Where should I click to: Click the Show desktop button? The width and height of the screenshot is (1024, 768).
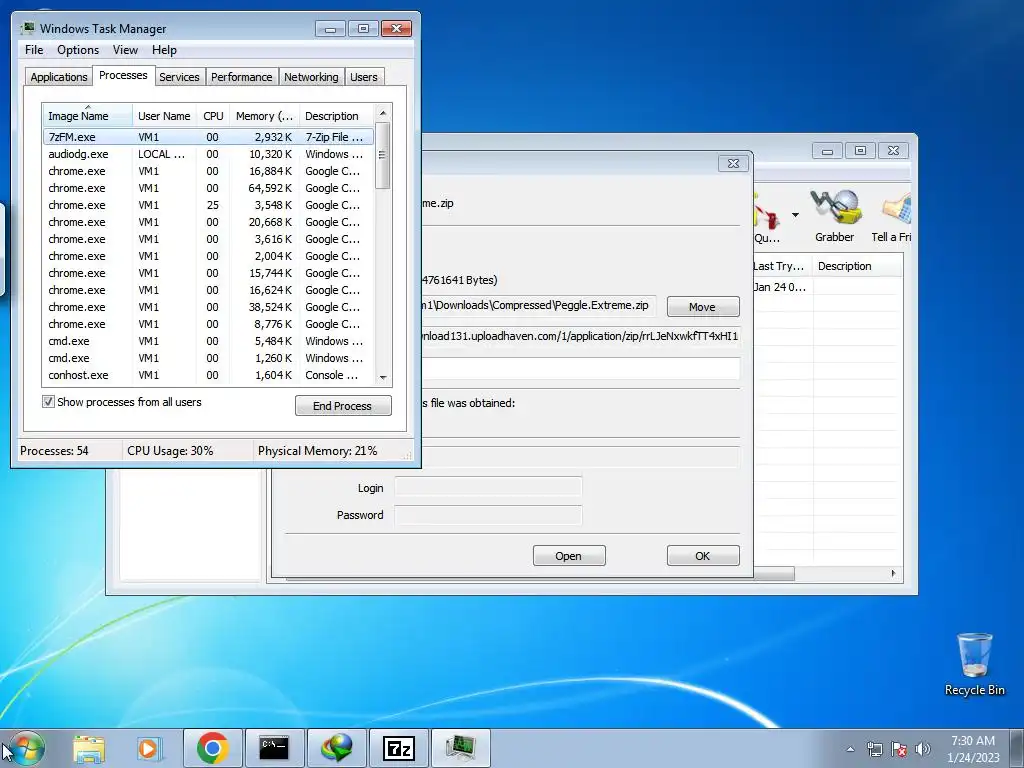pyautogui.click(x=1017, y=748)
